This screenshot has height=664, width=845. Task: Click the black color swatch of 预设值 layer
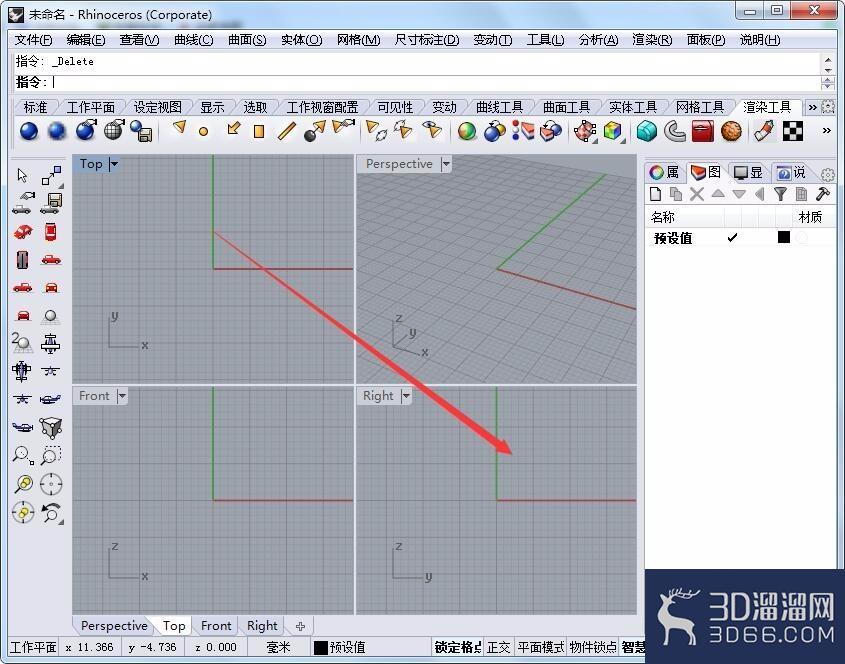pyautogui.click(x=784, y=237)
